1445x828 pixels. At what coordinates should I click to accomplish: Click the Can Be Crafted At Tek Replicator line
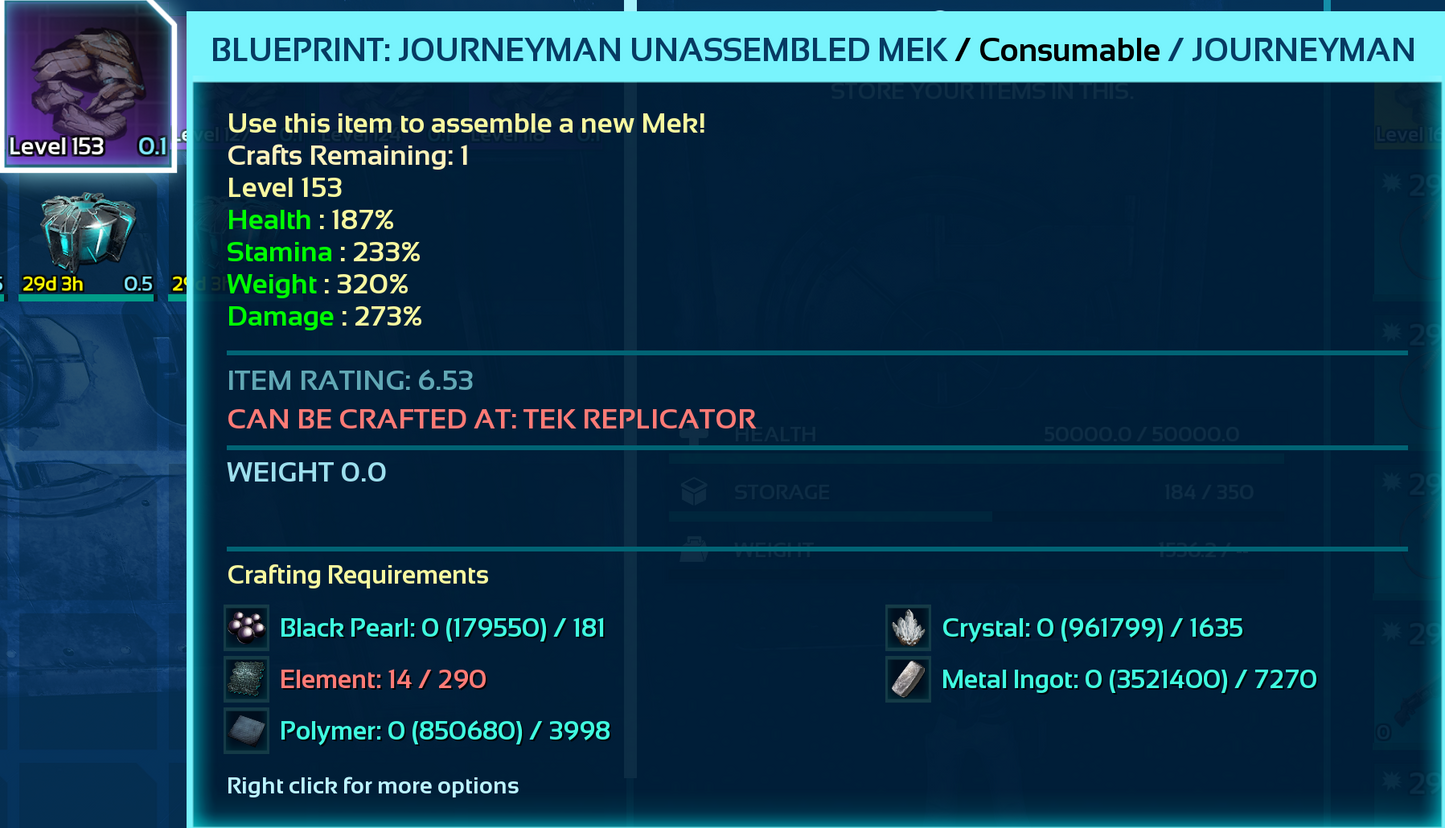(491, 418)
